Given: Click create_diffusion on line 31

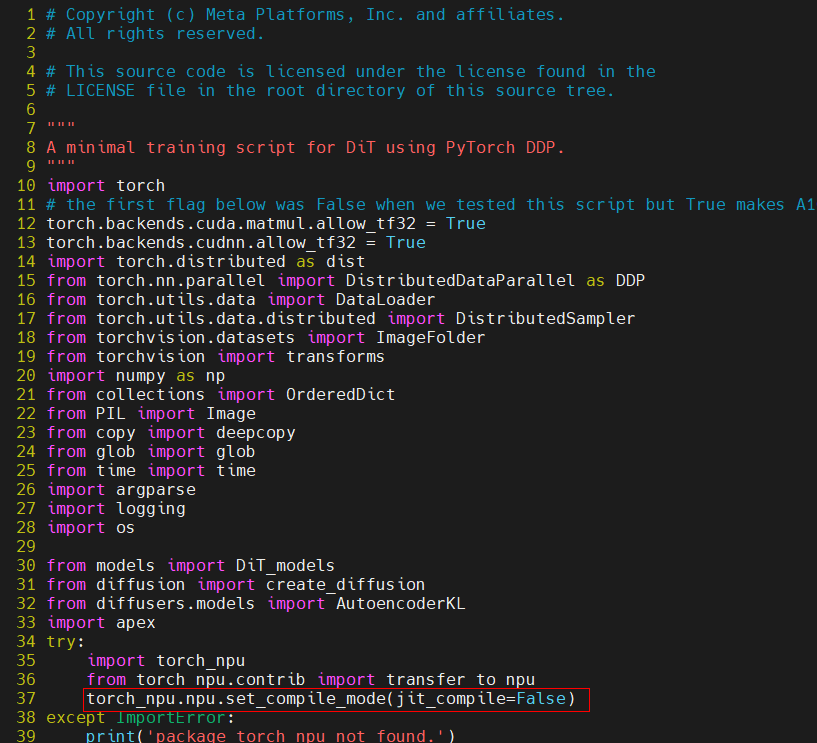Looking at the screenshot, I should [345, 585].
